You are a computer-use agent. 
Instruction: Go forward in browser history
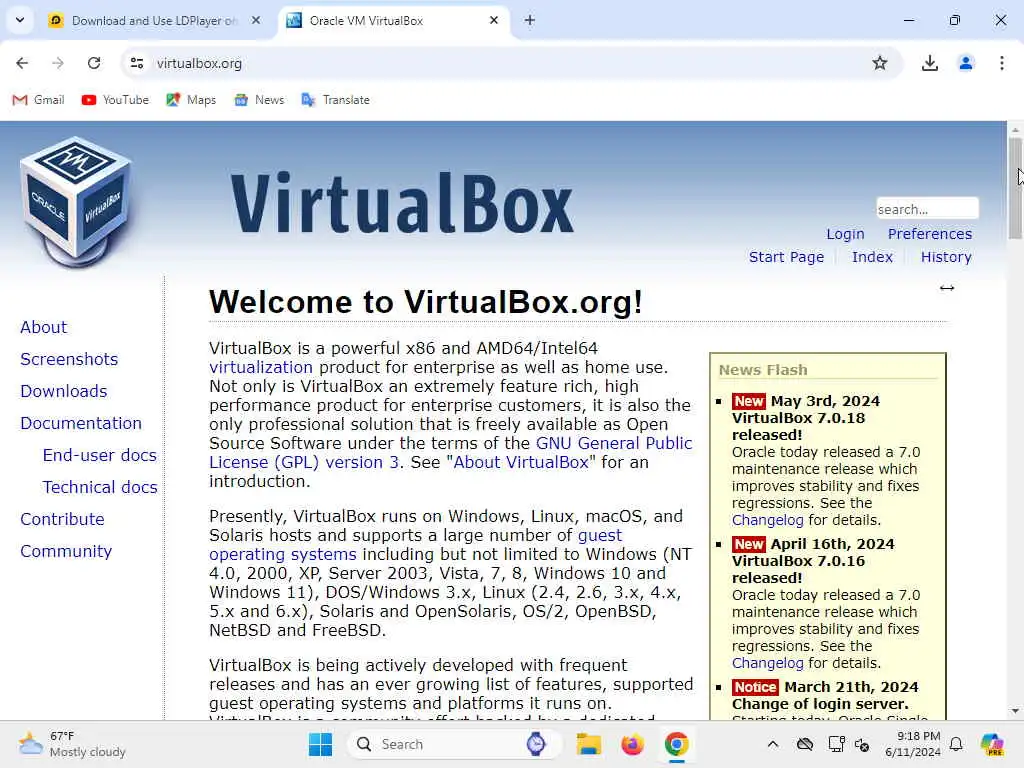click(x=58, y=63)
